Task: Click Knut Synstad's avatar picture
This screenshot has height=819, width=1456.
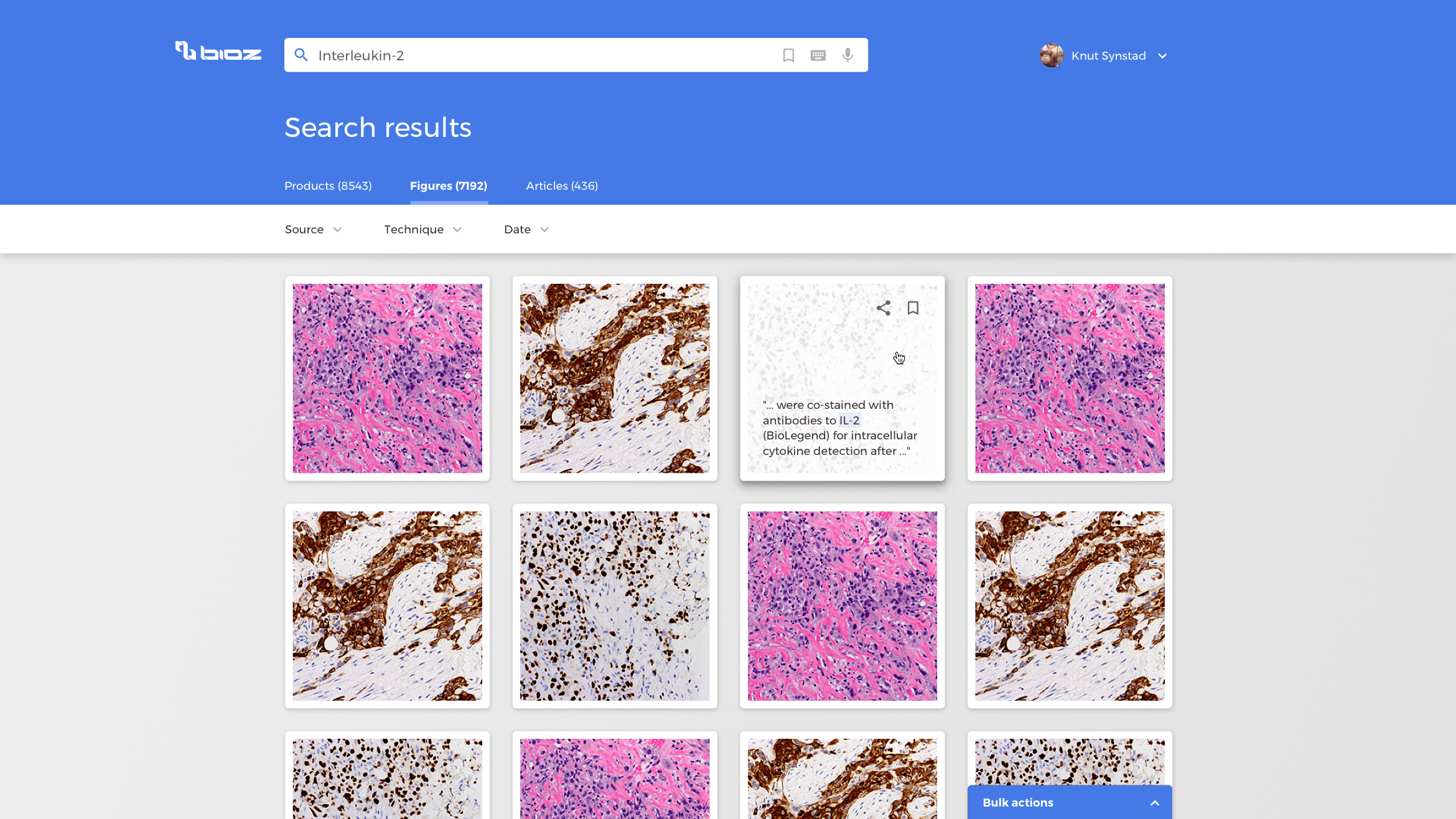Action: [x=1052, y=55]
